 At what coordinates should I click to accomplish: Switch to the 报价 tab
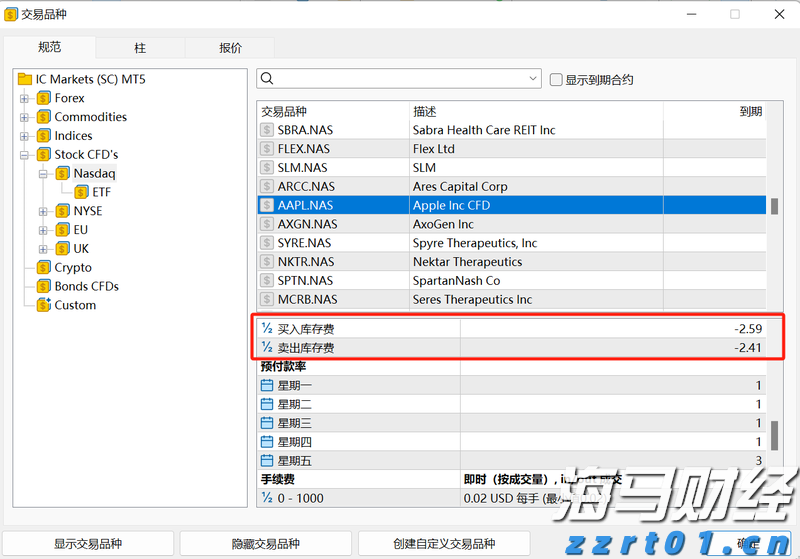click(x=230, y=48)
